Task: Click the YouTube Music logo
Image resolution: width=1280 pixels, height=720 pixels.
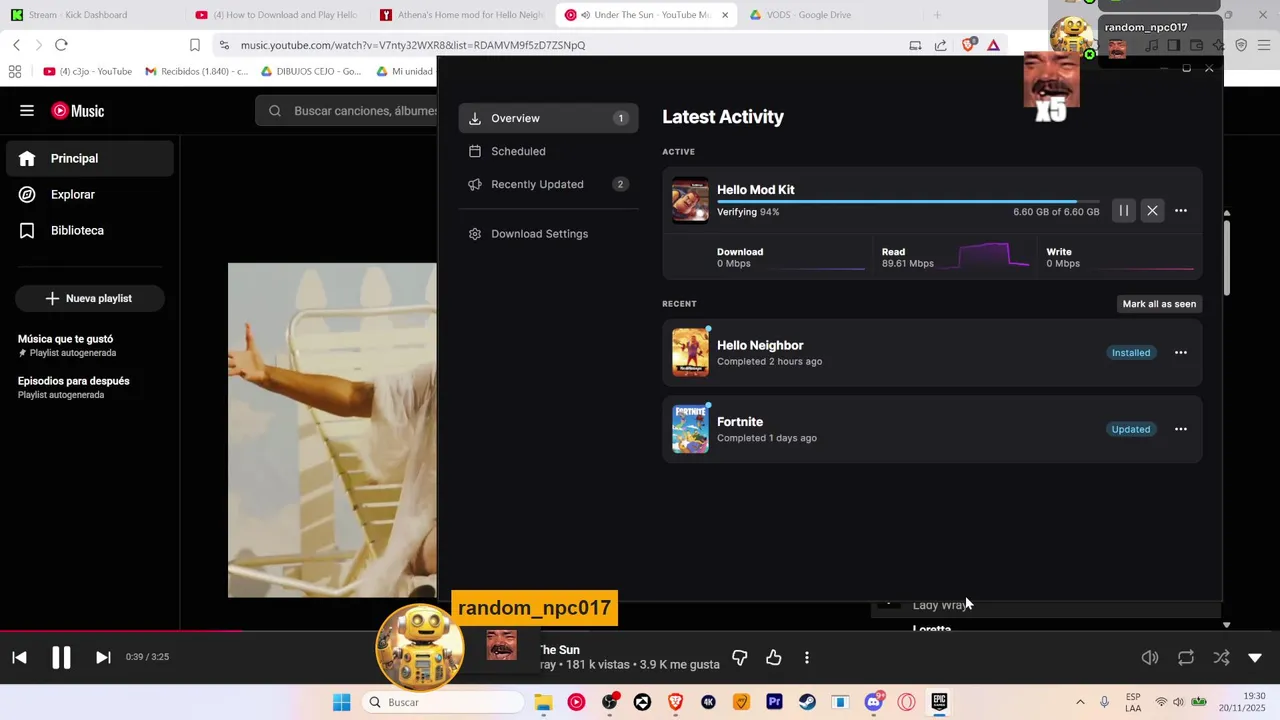Action: [78, 111]
